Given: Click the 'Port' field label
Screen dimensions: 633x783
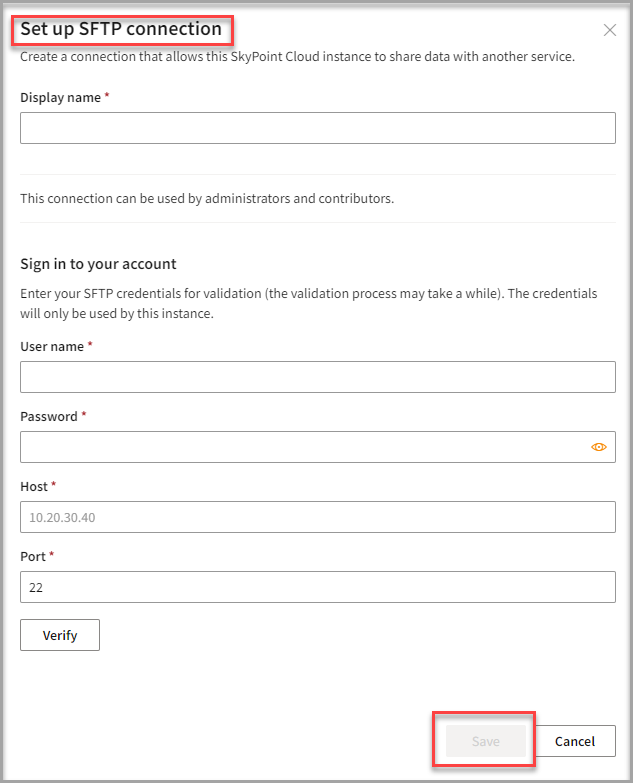Looking at the screenshot, I should coord(33,556).
